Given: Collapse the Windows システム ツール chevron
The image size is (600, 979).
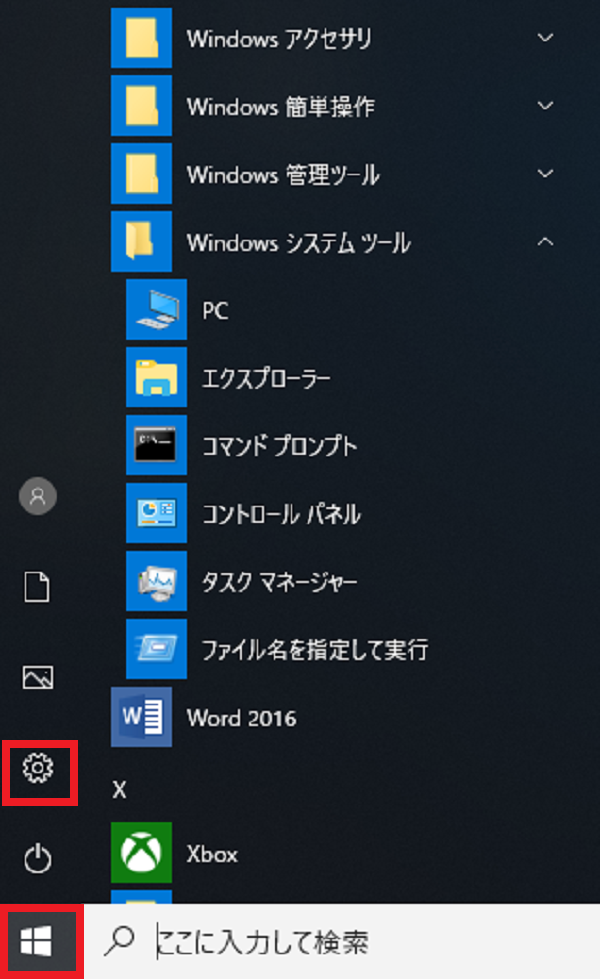Looking at the screenshot, I should [546, 241].
